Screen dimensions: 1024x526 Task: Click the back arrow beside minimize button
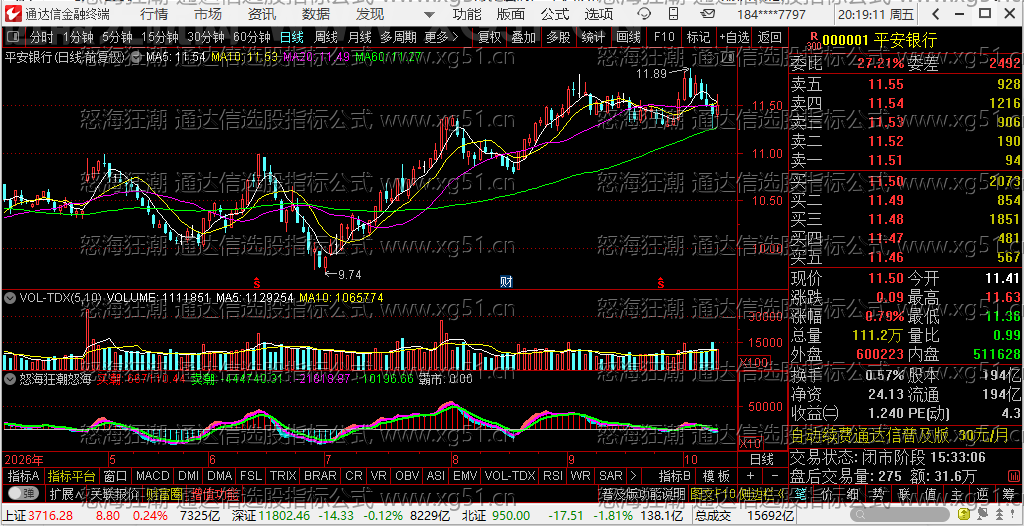[935, 14]
